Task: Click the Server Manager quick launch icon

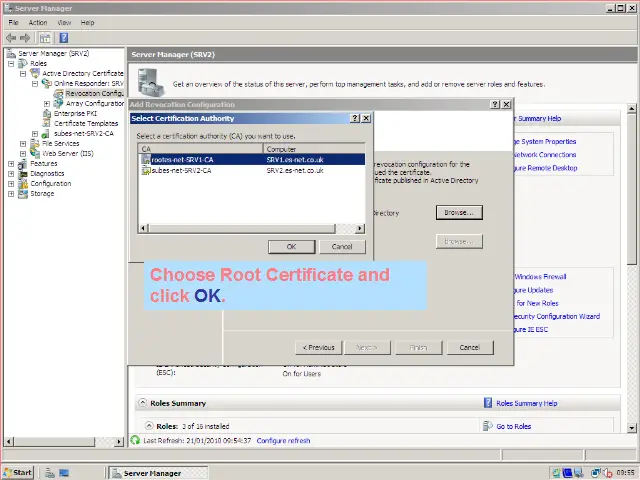Action: click(x=50, y=473)
